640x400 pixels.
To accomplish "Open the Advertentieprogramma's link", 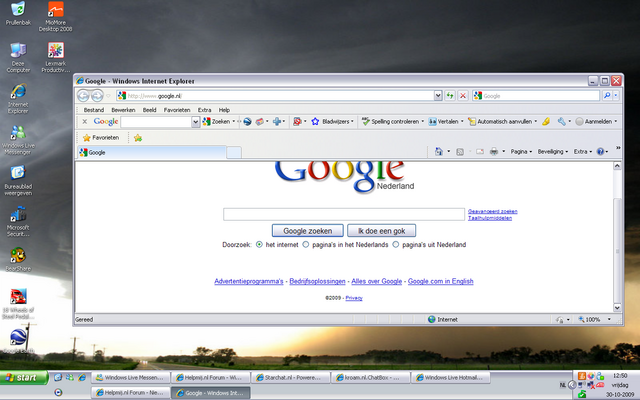I will pyautogui.click(x=249, y=281).
